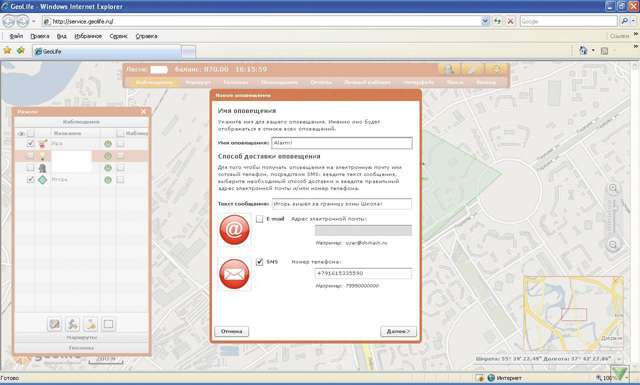Open the address bar URL dropdown
The width and height of the screenshot is (640, 385).
point(485,21)
